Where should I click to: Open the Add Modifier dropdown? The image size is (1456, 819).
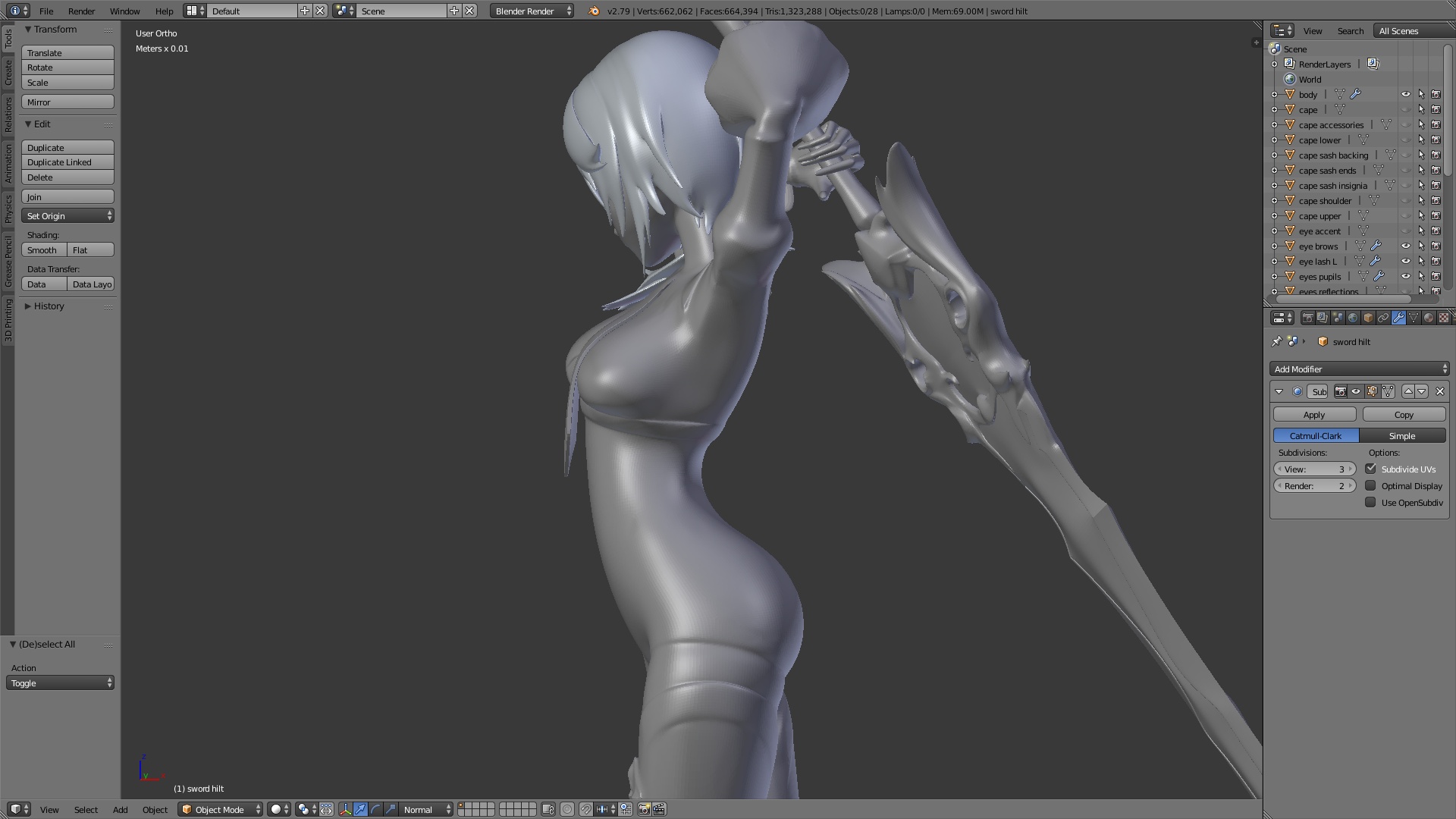click(x=1359, y=369)
